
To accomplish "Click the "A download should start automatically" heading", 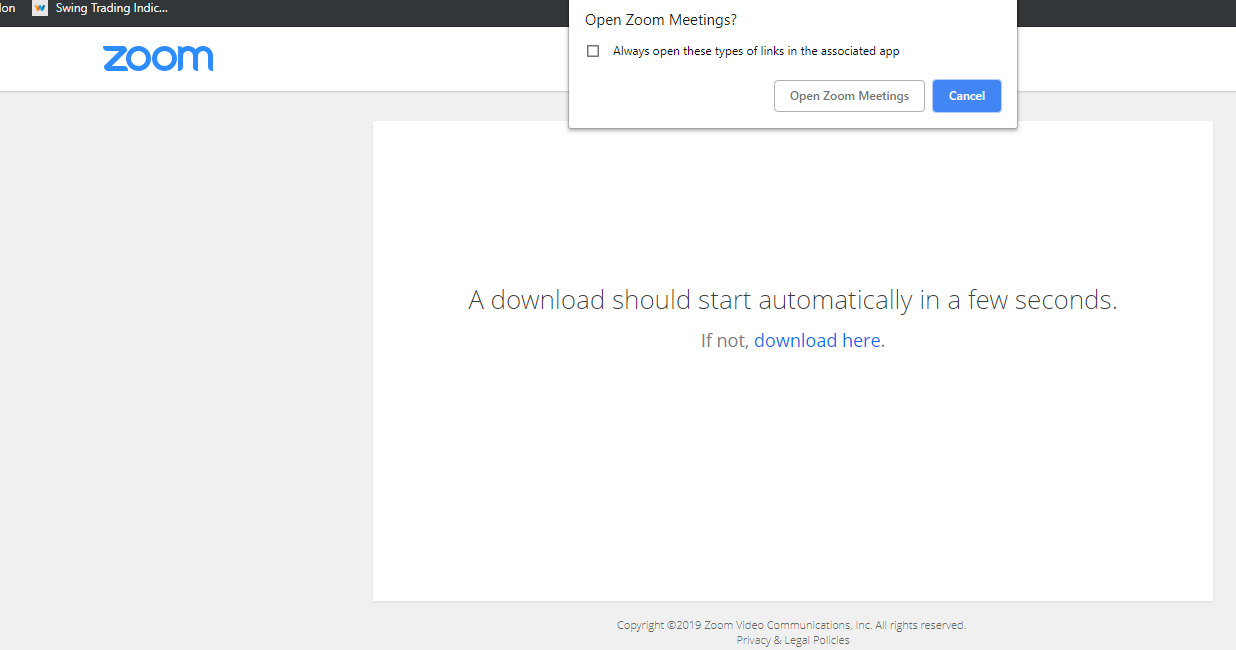I will 792,300.
